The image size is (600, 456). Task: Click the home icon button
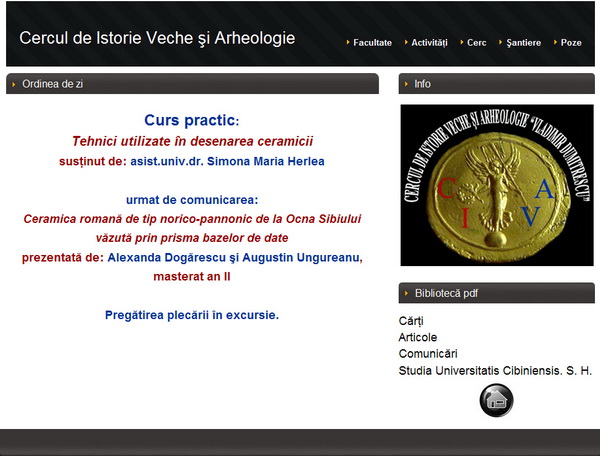496,400
